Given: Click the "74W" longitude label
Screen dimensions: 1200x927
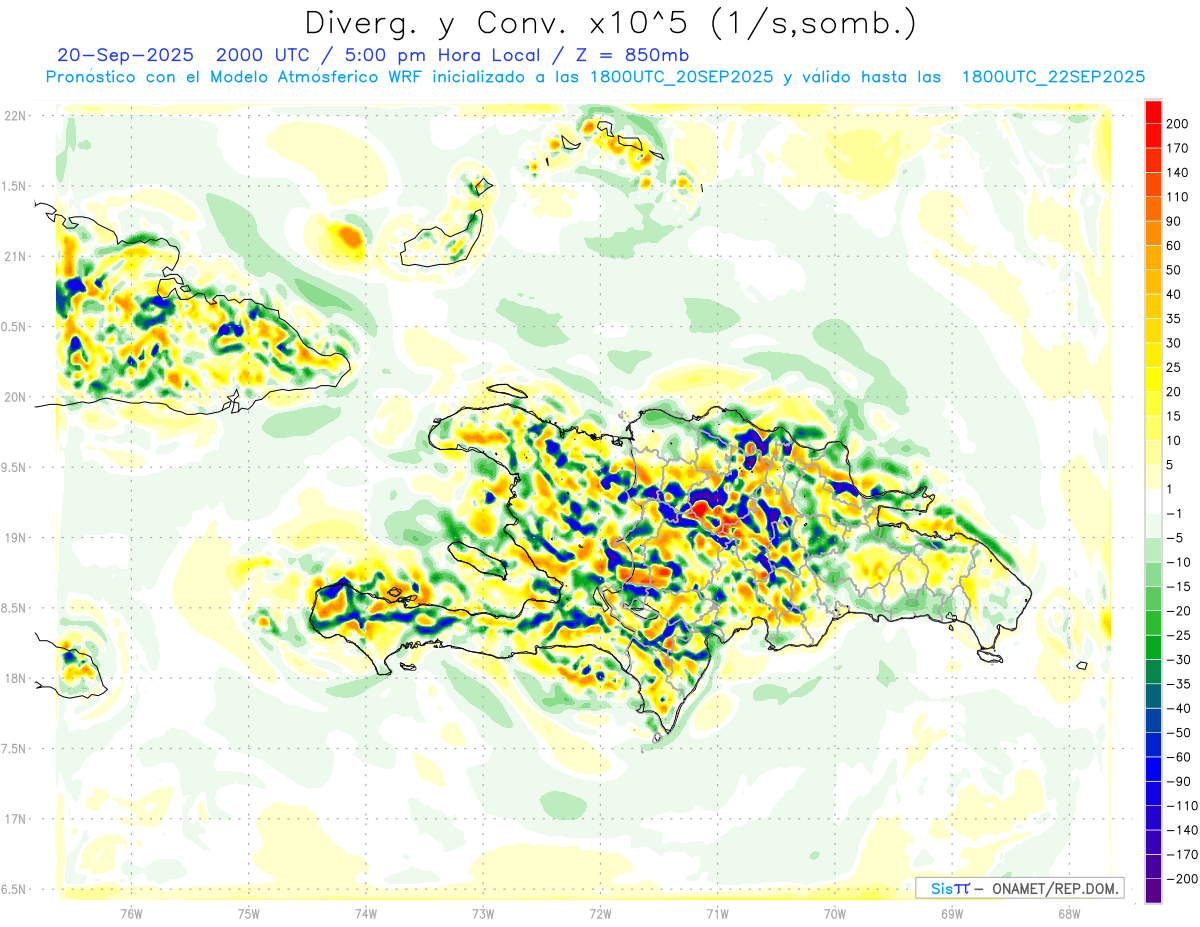Looking at the screenshot, I should 366,913.
